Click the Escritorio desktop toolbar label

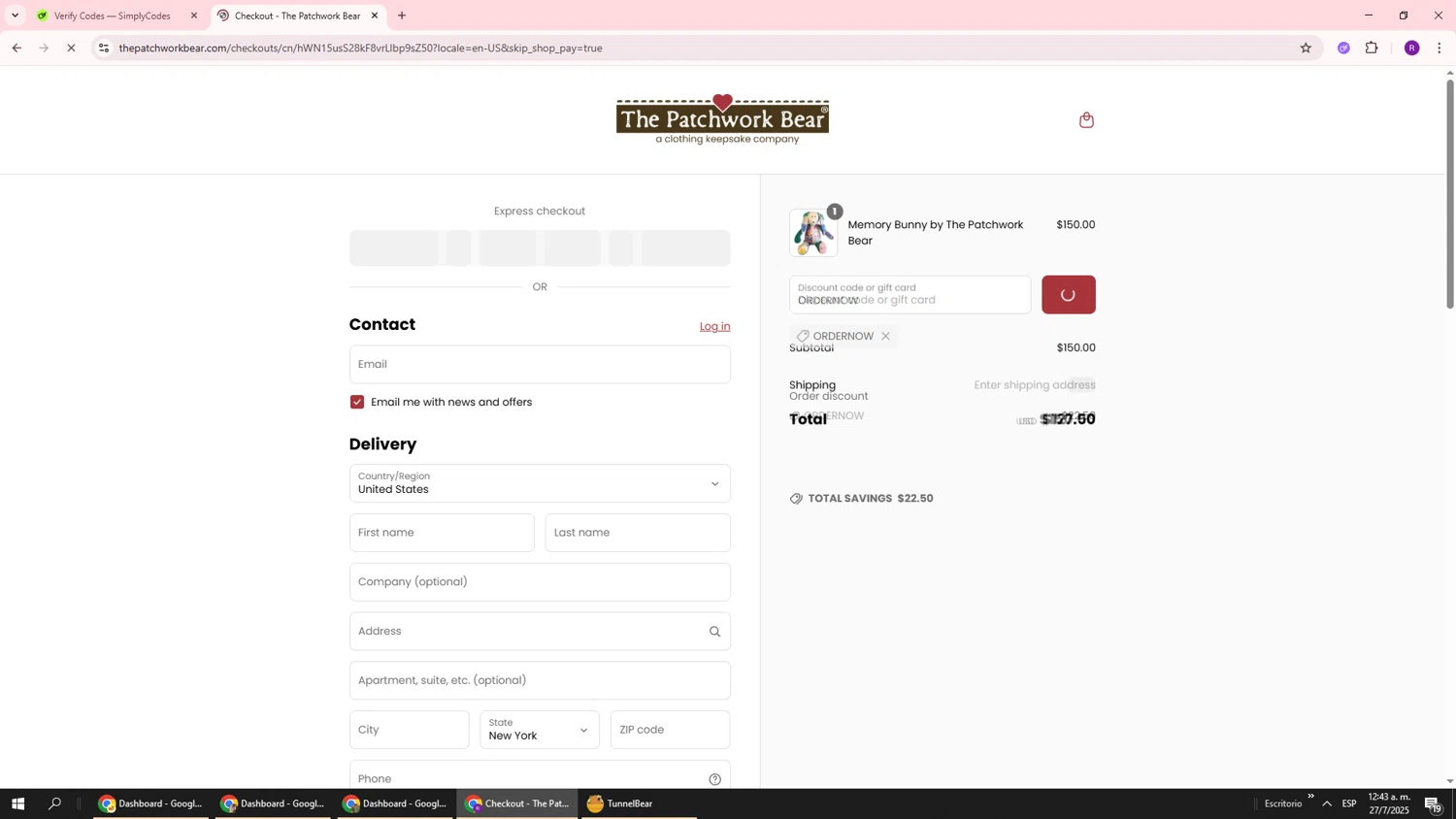pos(1282,803)
